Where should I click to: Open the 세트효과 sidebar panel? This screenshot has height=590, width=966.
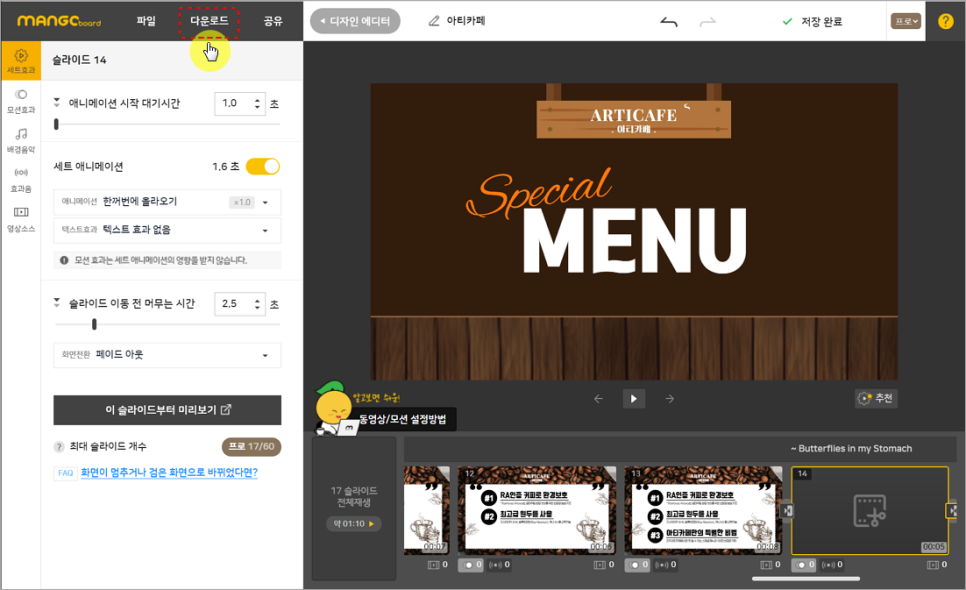click(21, 61)
